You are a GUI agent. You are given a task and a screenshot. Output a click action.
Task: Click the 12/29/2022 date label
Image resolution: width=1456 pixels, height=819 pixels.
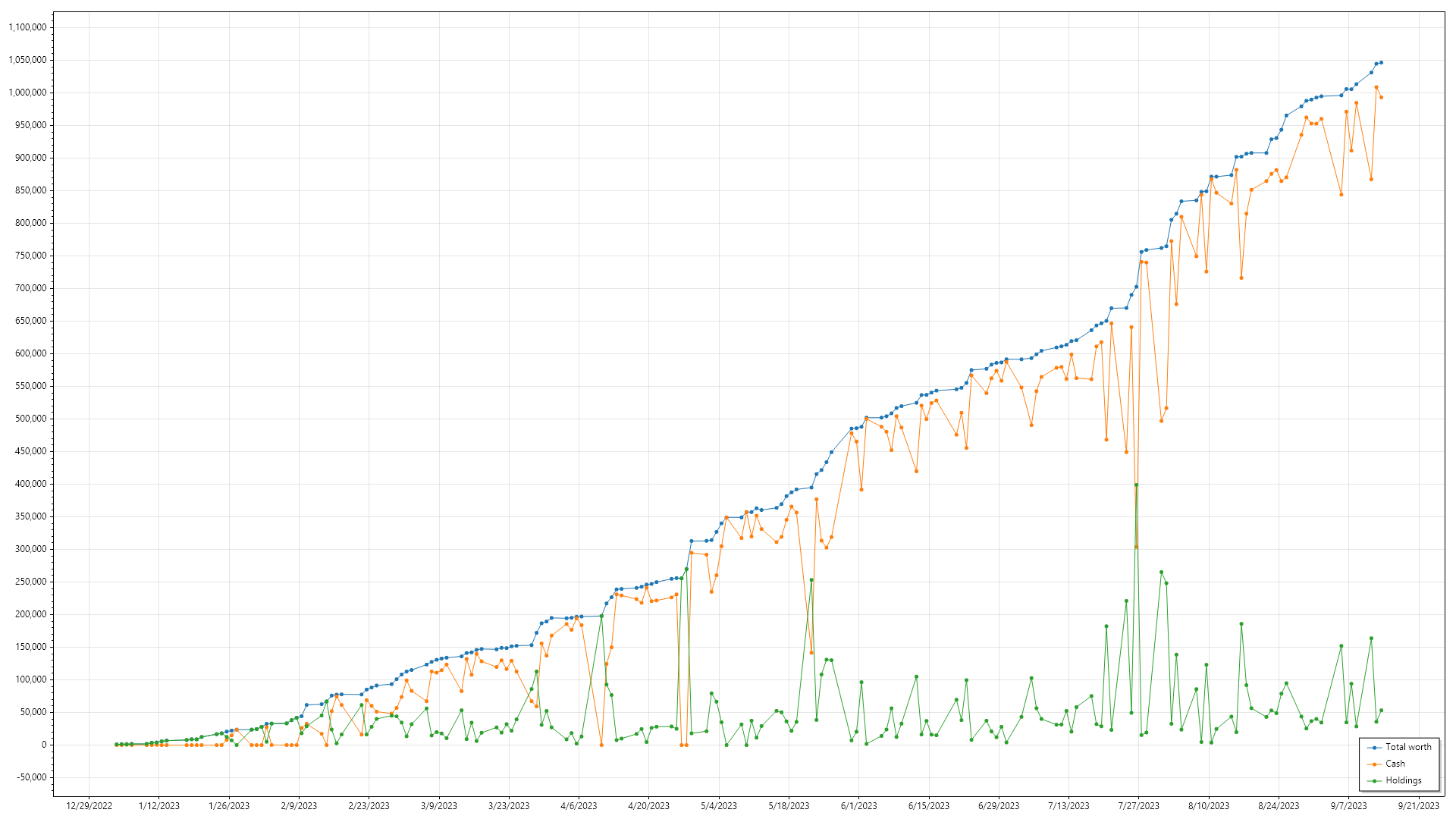[89, 806]
